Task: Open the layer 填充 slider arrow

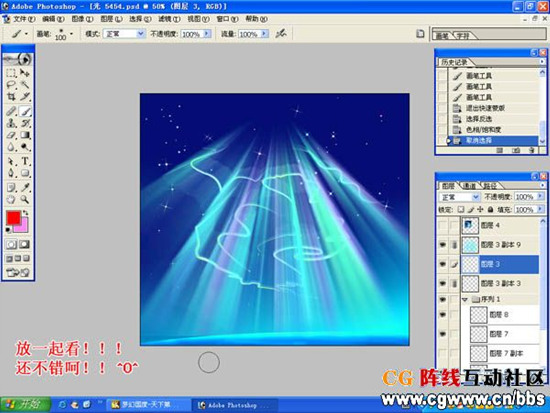Action: click(541, 209)
